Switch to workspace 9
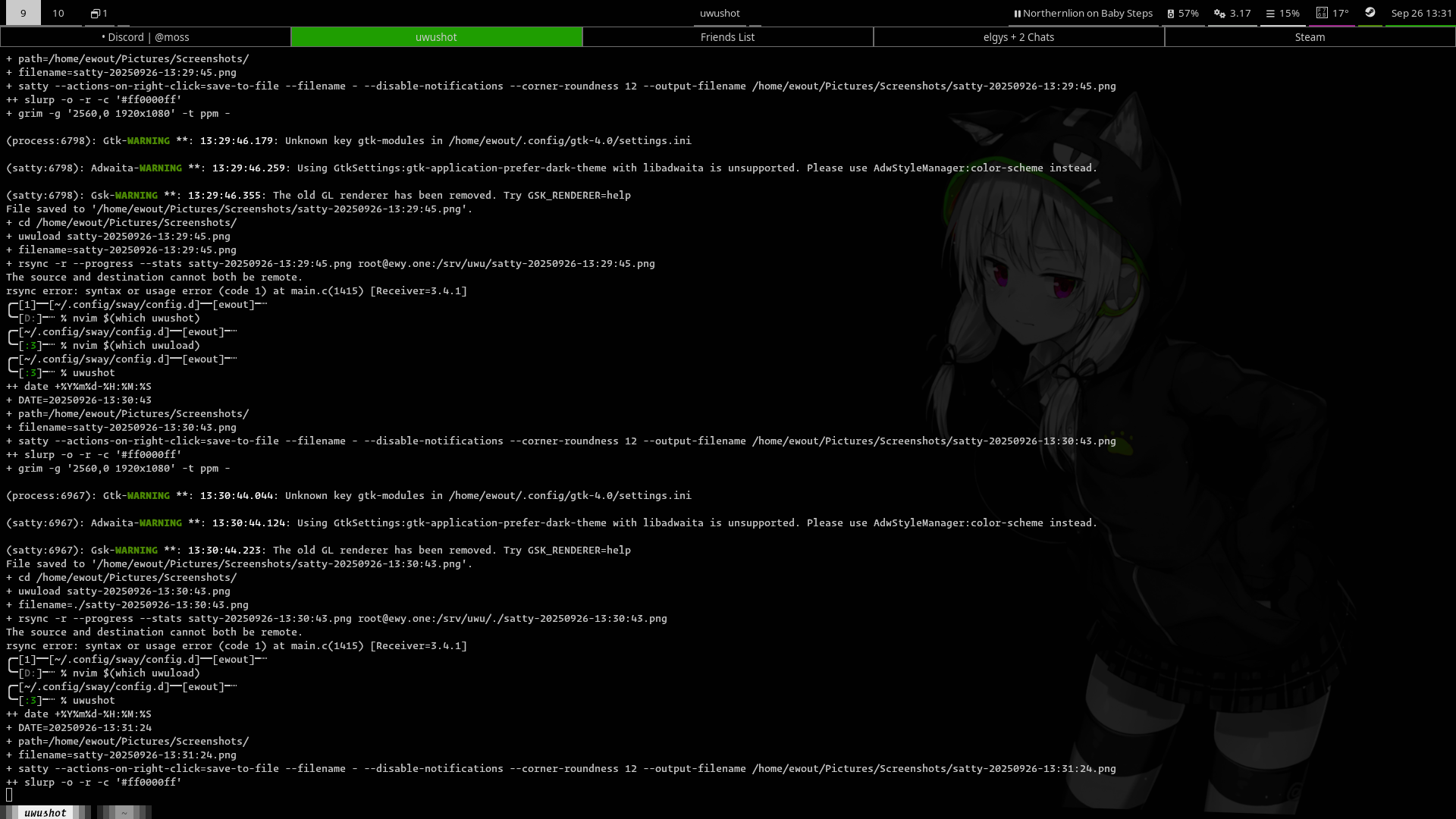Screen dimensions: 1456x819 coord(23,13)
